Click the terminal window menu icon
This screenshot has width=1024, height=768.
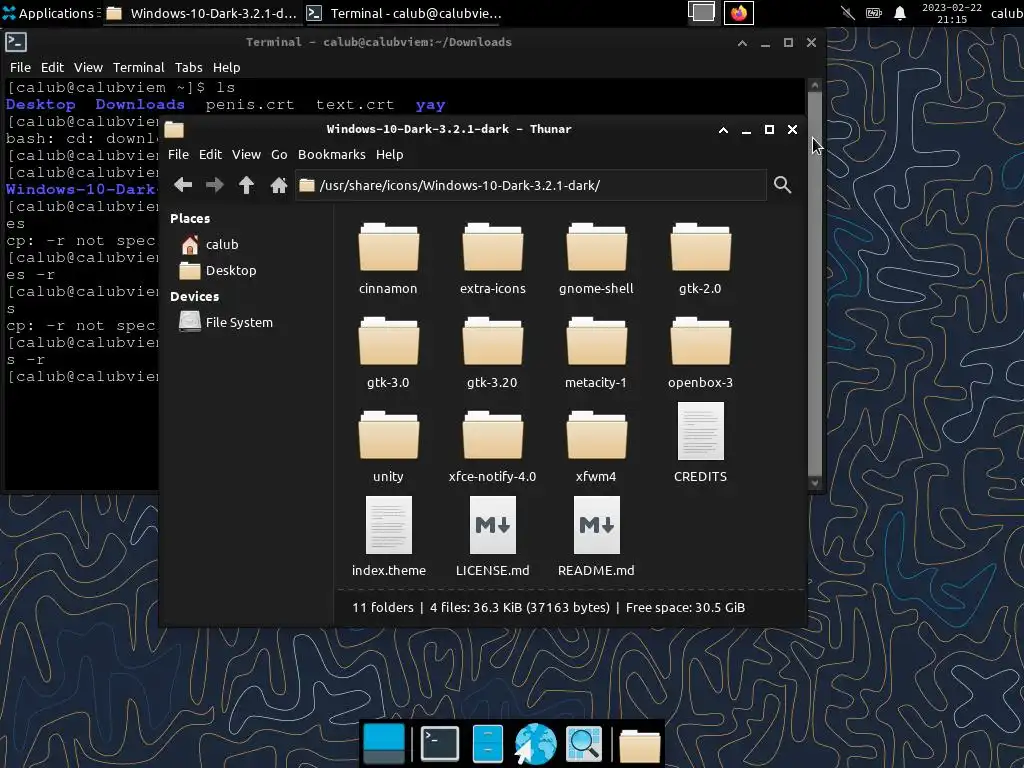[16, 42]
